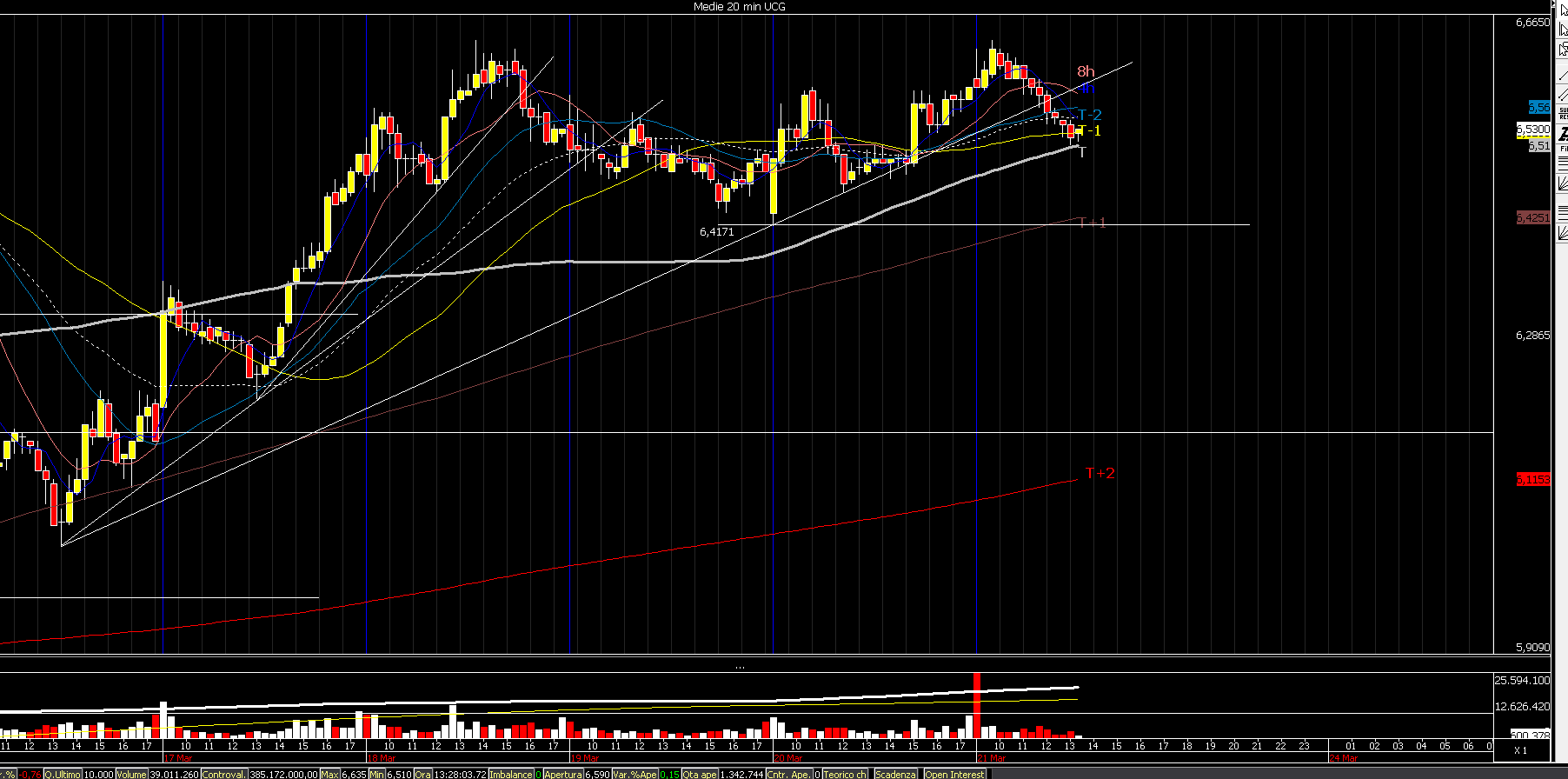Click the 1.342.744 opening quantity value
This screenshot has height=779, width=1568.
(741, 774)
